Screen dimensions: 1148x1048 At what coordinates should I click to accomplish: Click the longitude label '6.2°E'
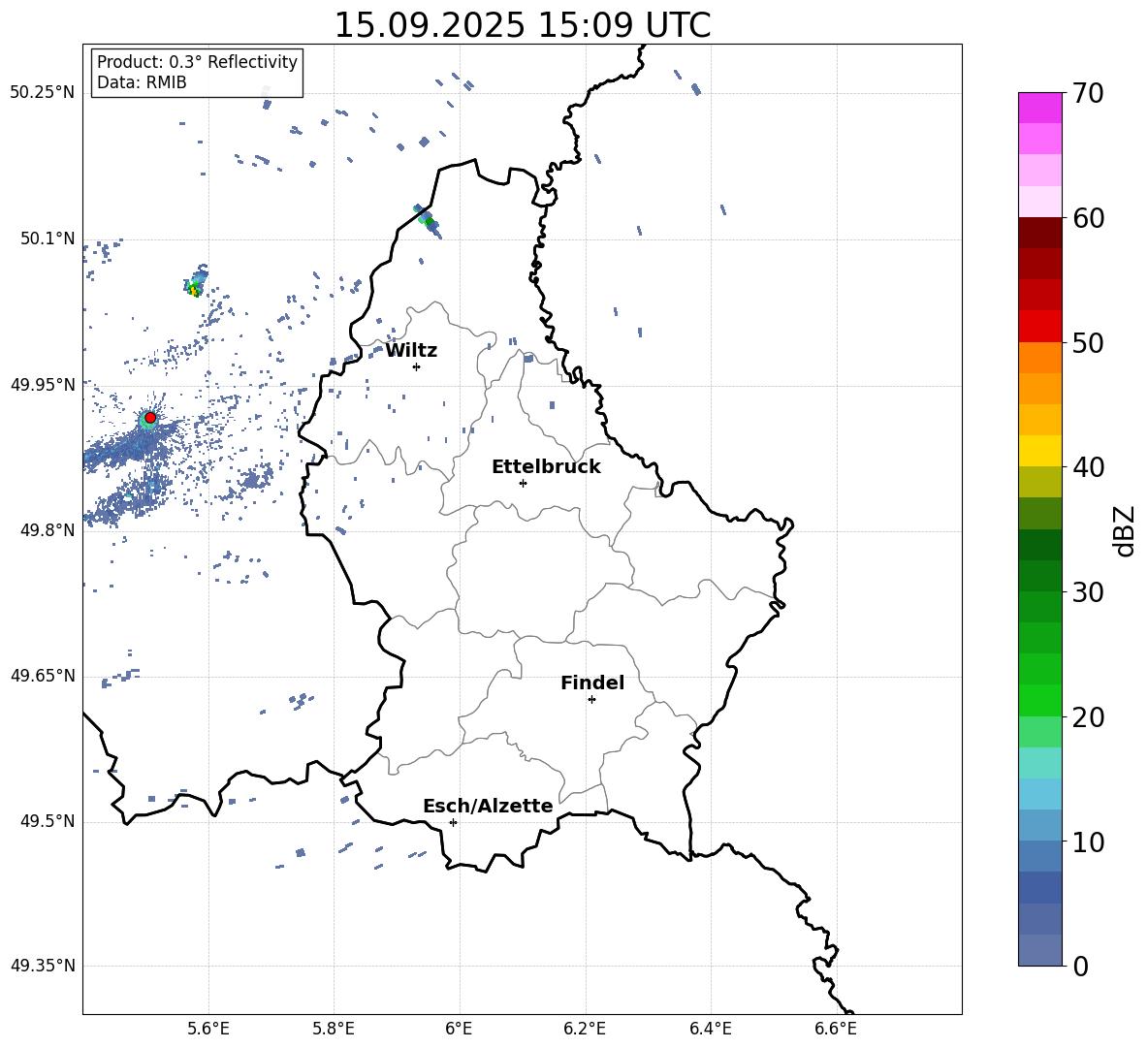click(x=585, y=1029)
